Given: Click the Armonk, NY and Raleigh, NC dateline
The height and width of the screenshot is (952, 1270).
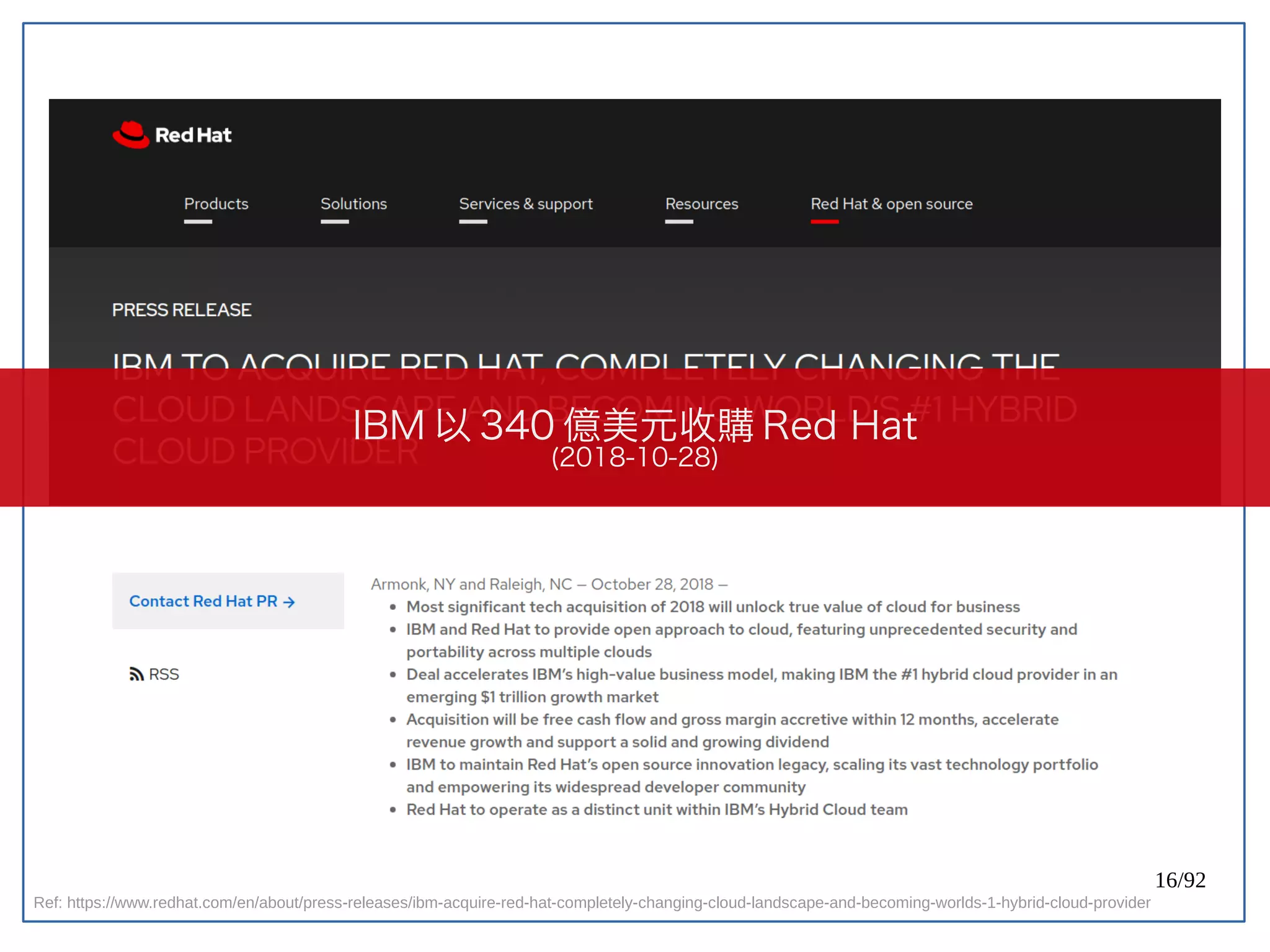Looking at the screenshot, I should [x=549, y=584].
